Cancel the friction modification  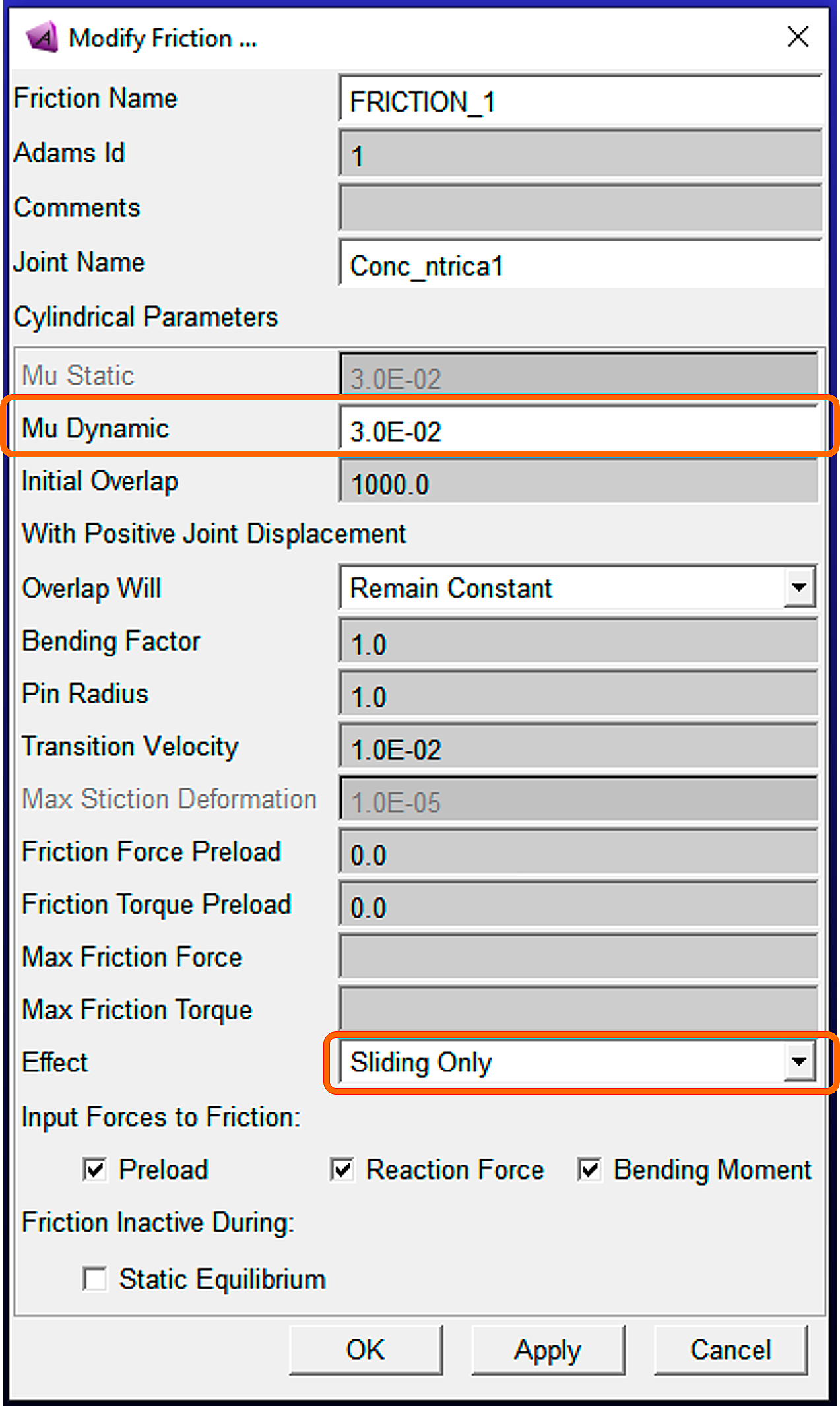tap(730, 1350)
